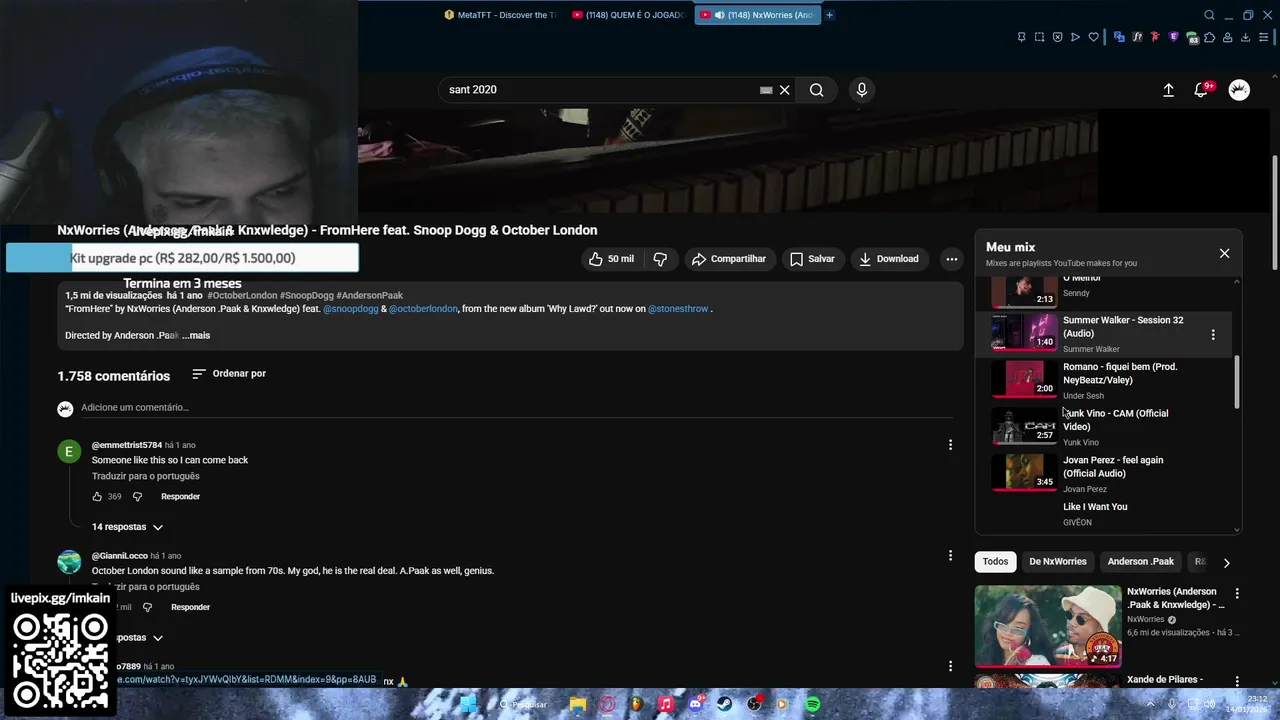Click the Meu mix playlist scrollbar thumb
Screen dimensions: 1280x720
pyautogui.click(x=1237, y=382)
